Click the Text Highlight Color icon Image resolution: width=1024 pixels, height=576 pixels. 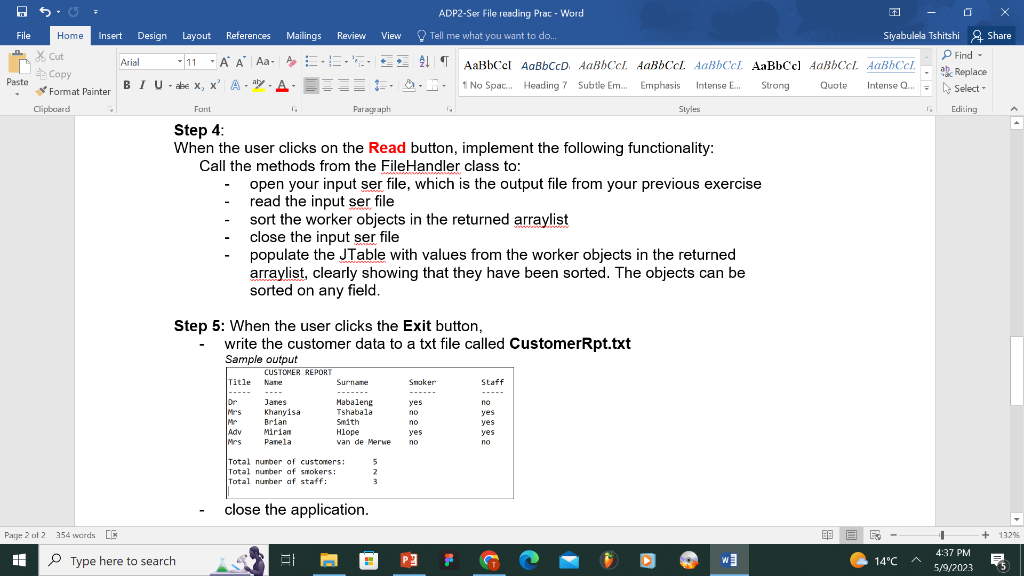(x=258, y=85)
